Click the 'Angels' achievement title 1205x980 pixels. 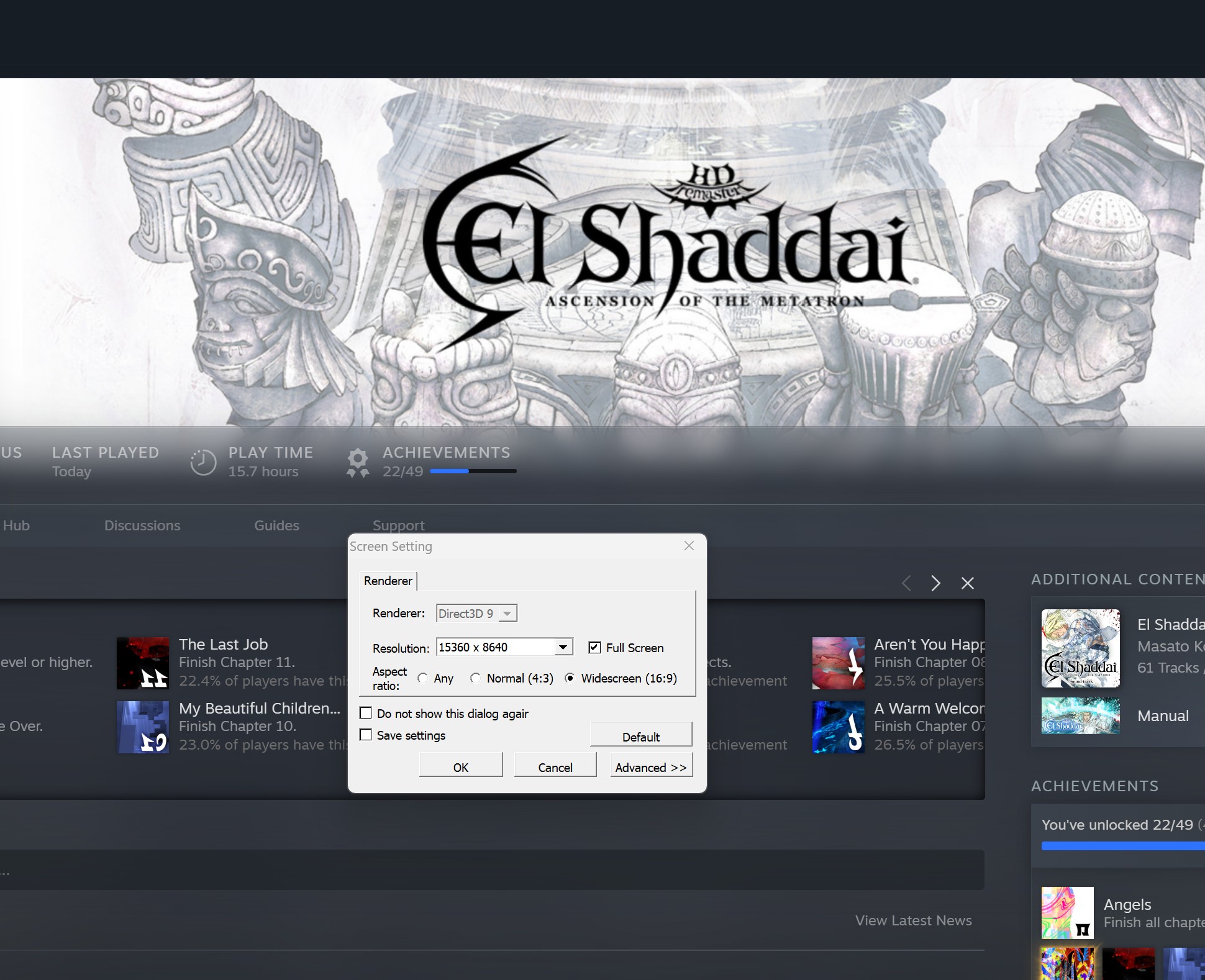click(x=1127, y=904)
